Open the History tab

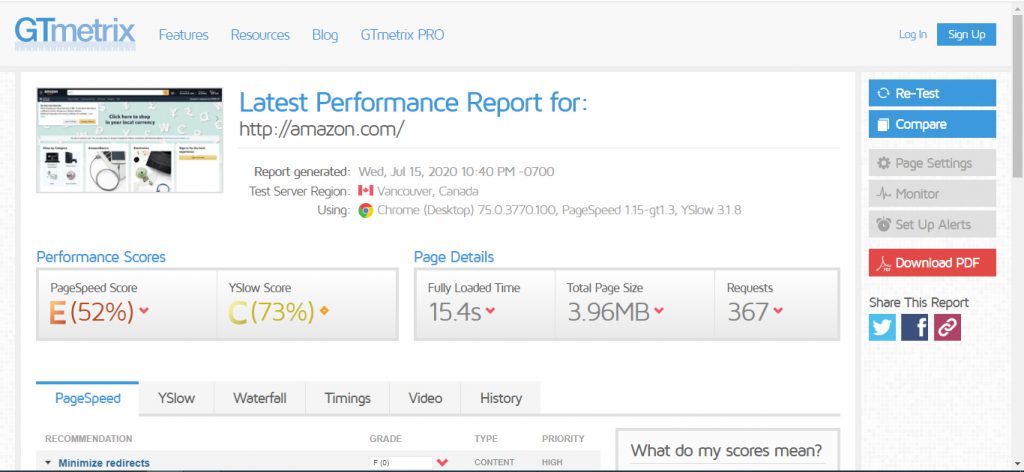tap(501, 398)
